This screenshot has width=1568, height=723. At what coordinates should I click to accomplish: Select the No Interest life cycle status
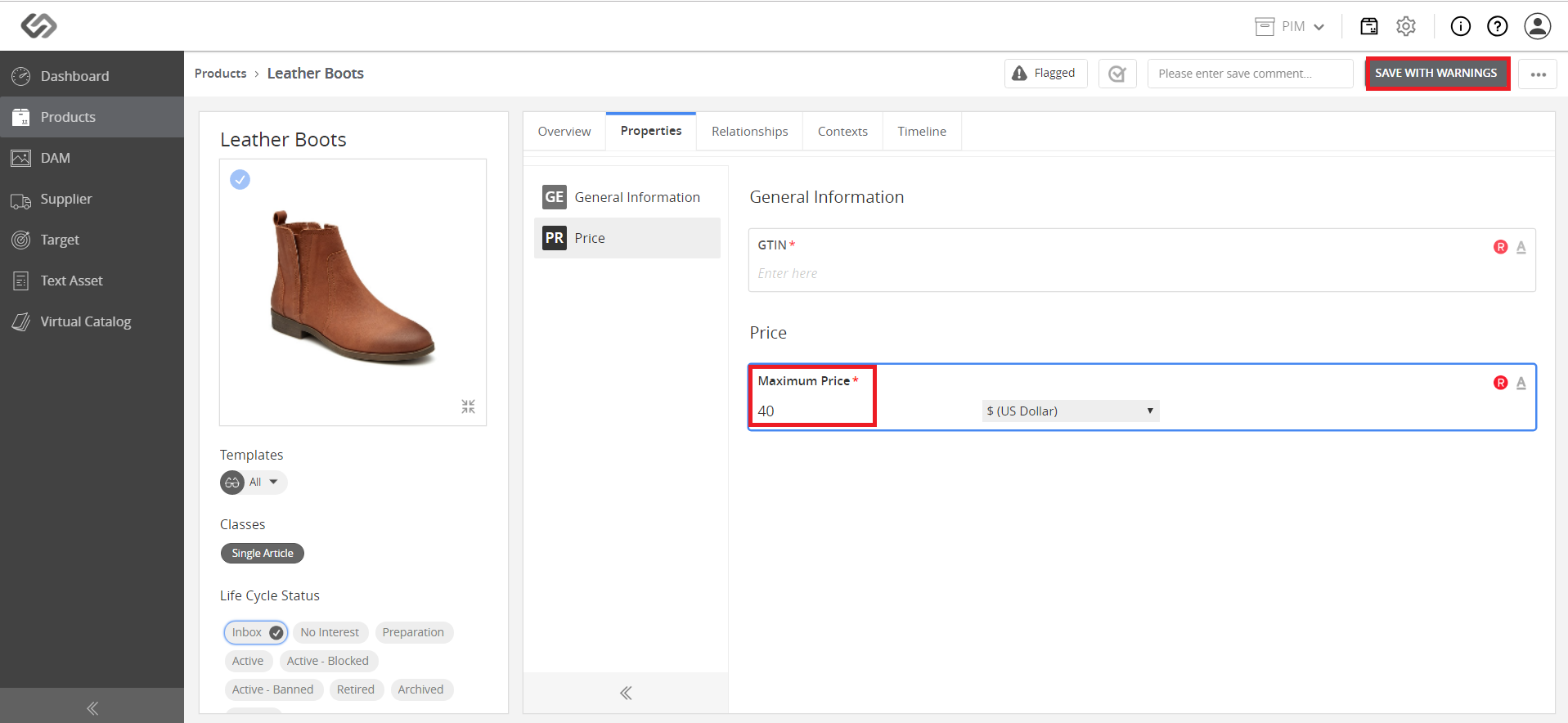pyautogui.click(x=330, y=632)
